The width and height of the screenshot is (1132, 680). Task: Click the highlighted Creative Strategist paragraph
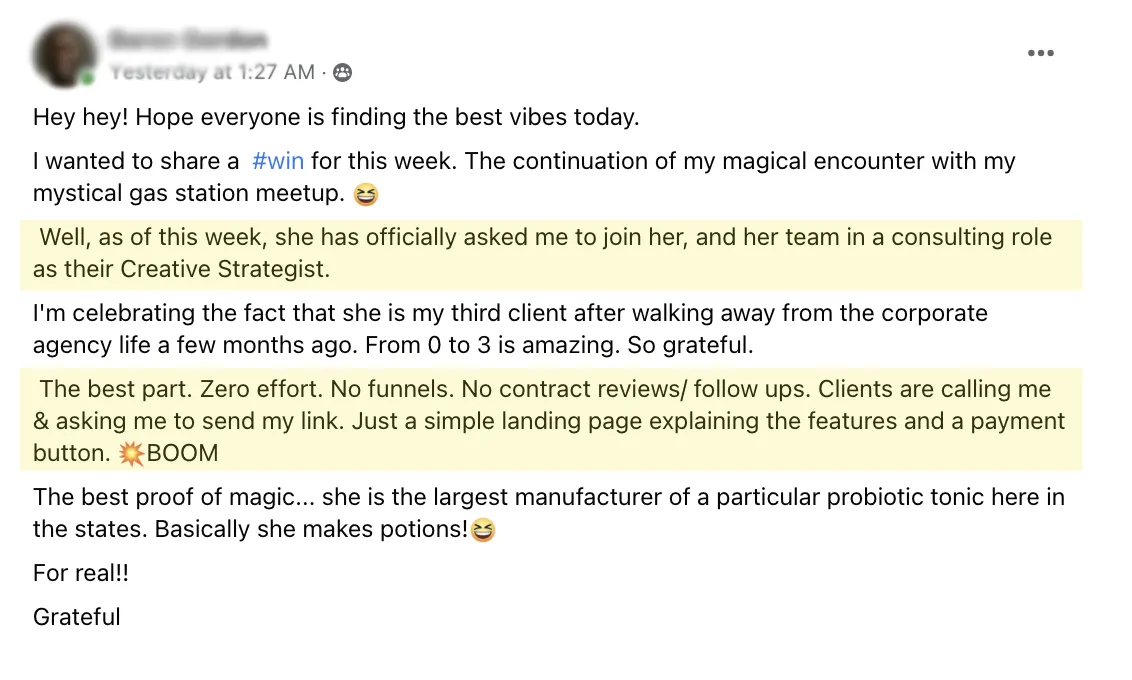[x=551, y=253]
